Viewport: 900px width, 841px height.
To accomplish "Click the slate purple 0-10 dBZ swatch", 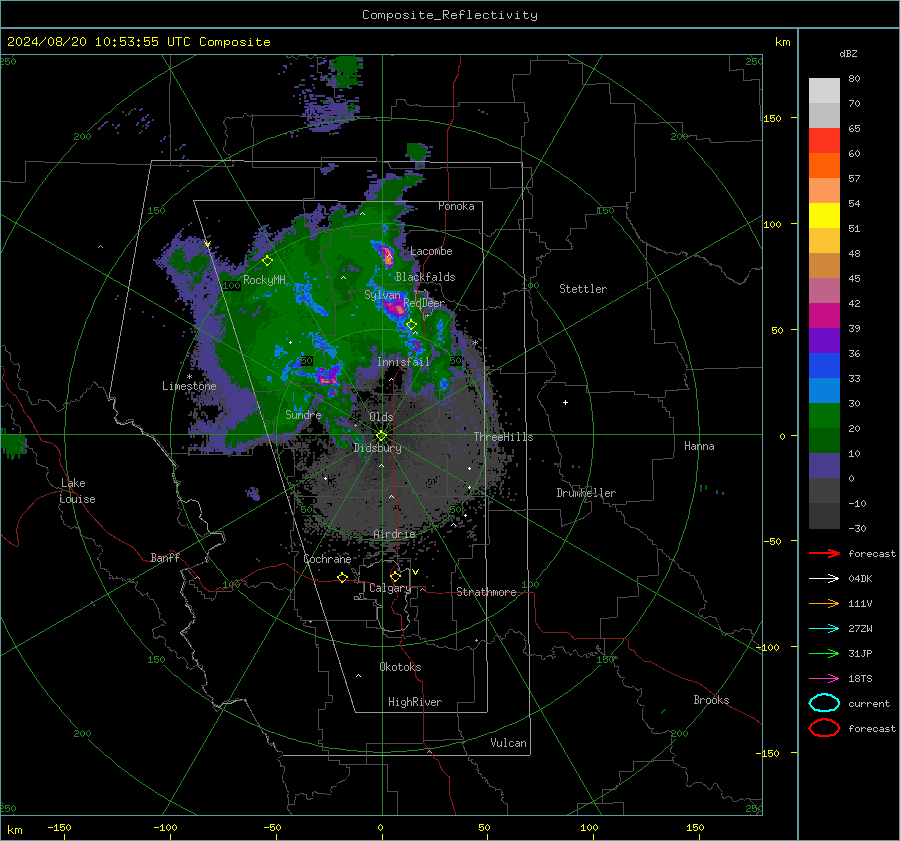I will 824,466.
